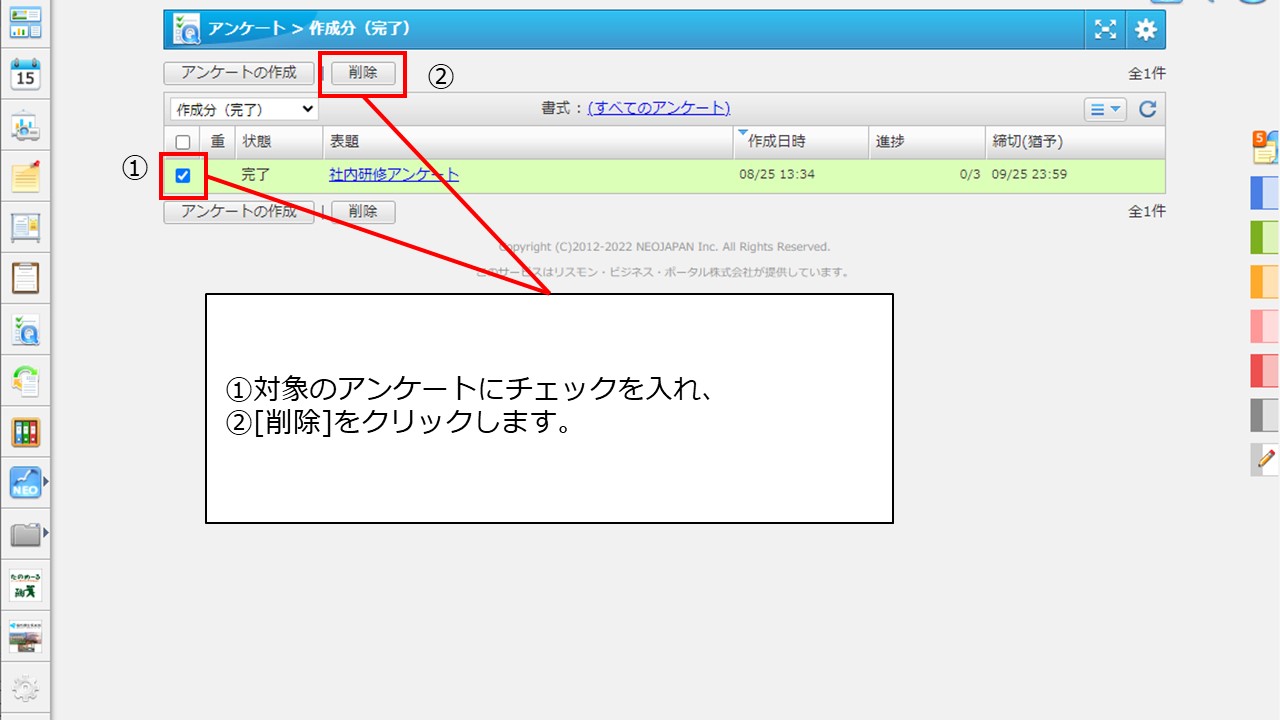This screenshot has width=1280, height=720.
Task: Open the cabinet binders sidebar icon
Action: [25, 432]
